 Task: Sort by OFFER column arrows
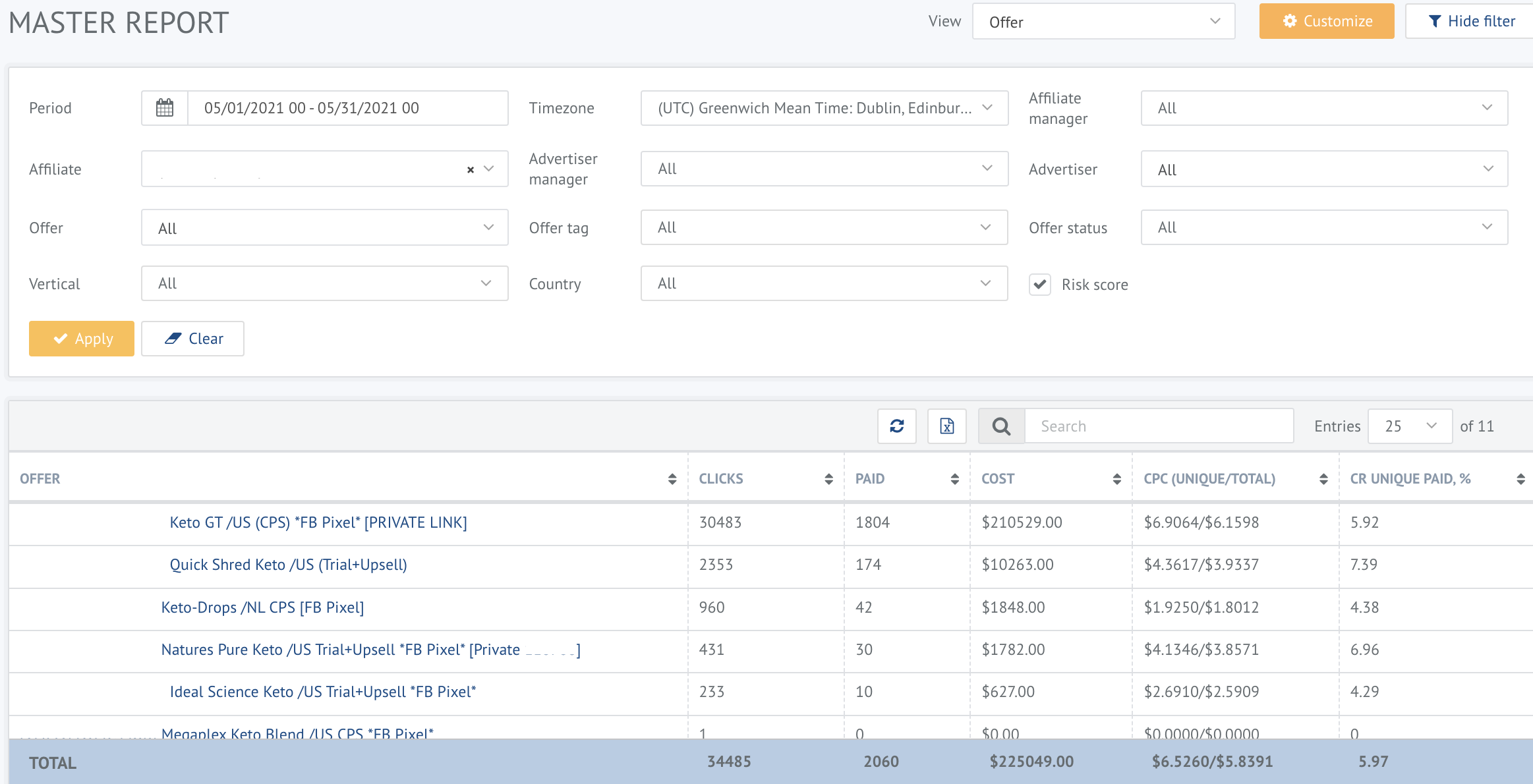pyautogui.click(x=672, y=479)
